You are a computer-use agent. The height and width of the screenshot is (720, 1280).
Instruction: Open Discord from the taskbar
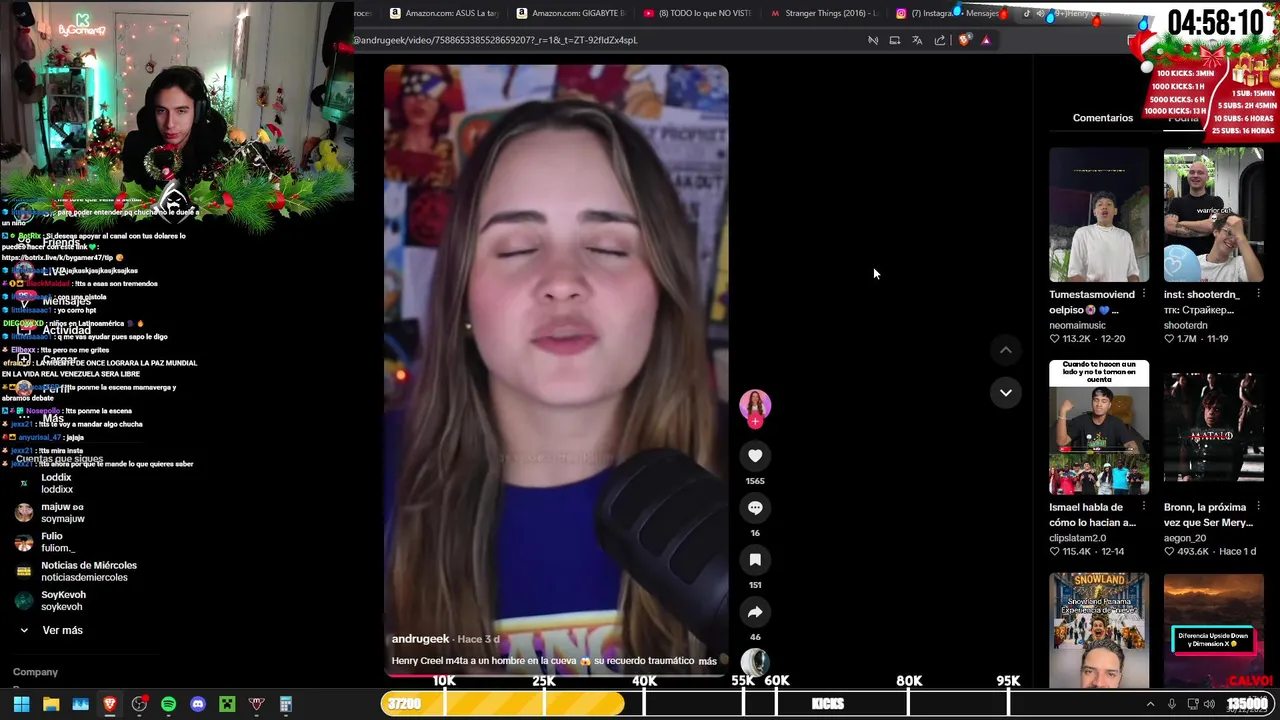point(198,704)
